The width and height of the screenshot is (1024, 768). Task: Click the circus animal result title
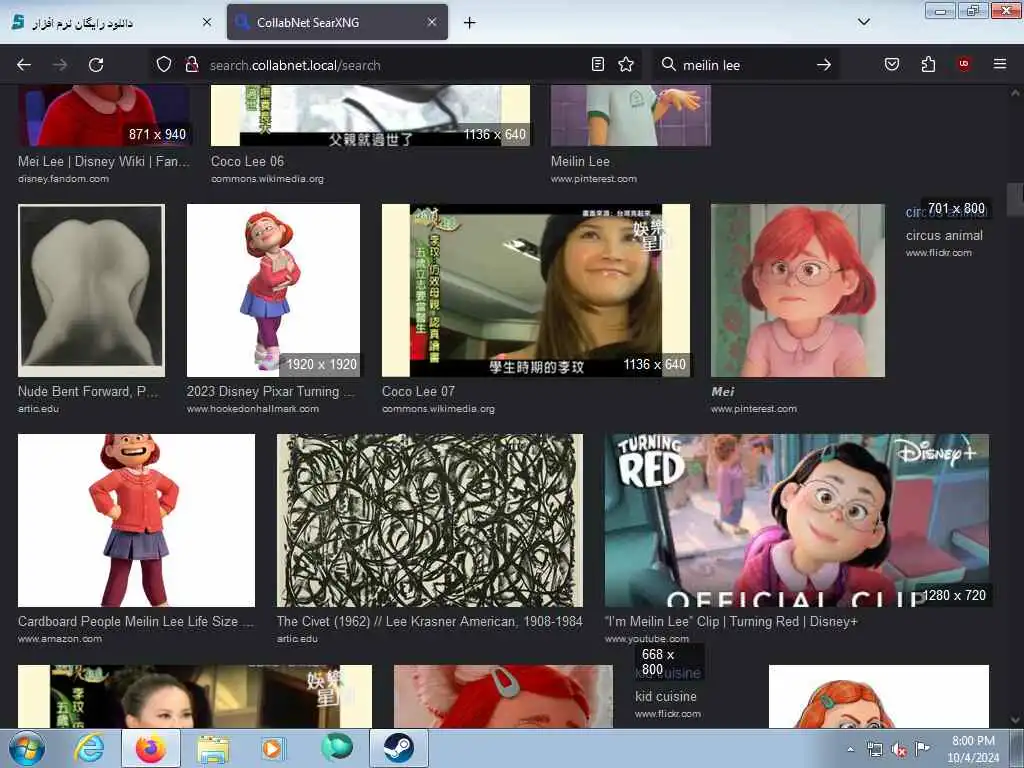pyautogui.click(x=944, y=236)
